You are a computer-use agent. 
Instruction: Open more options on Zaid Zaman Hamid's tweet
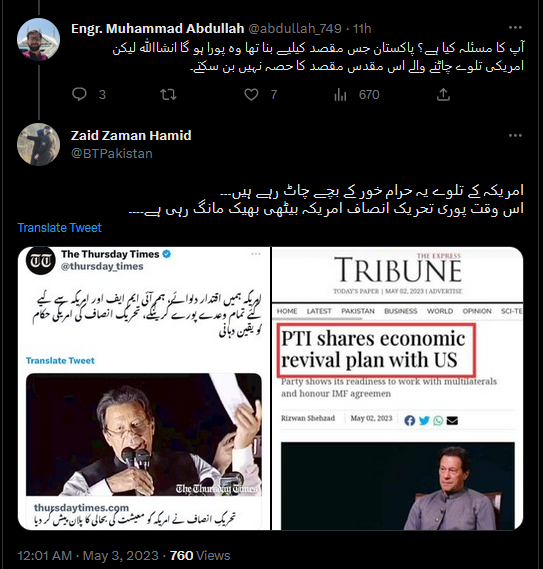click(x=515, y=136)
